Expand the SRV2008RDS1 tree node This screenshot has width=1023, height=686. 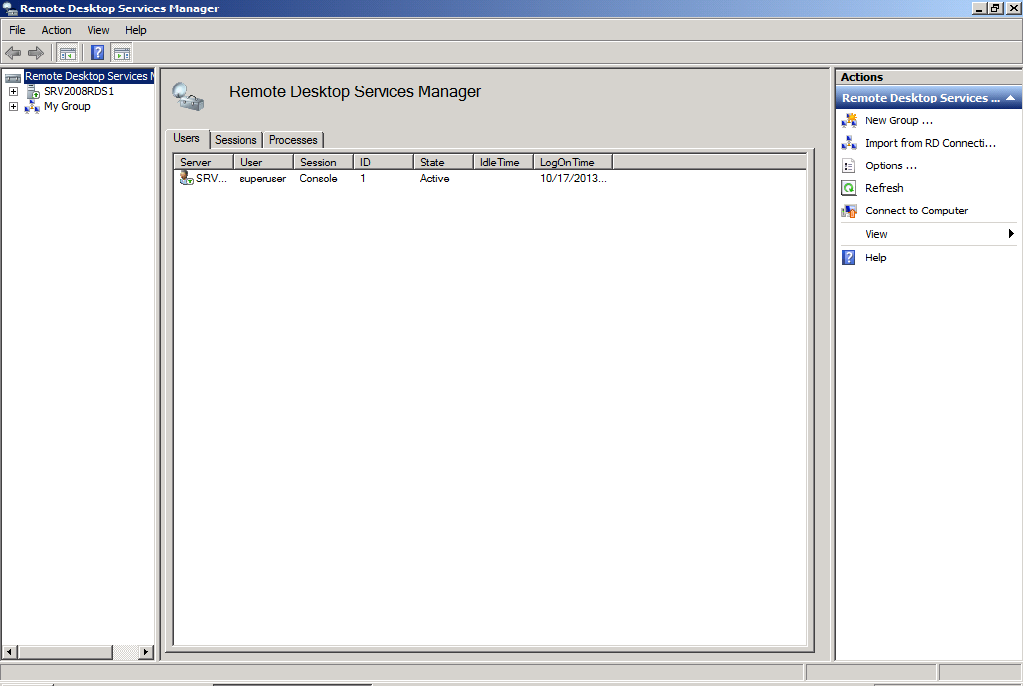(13, 91)
